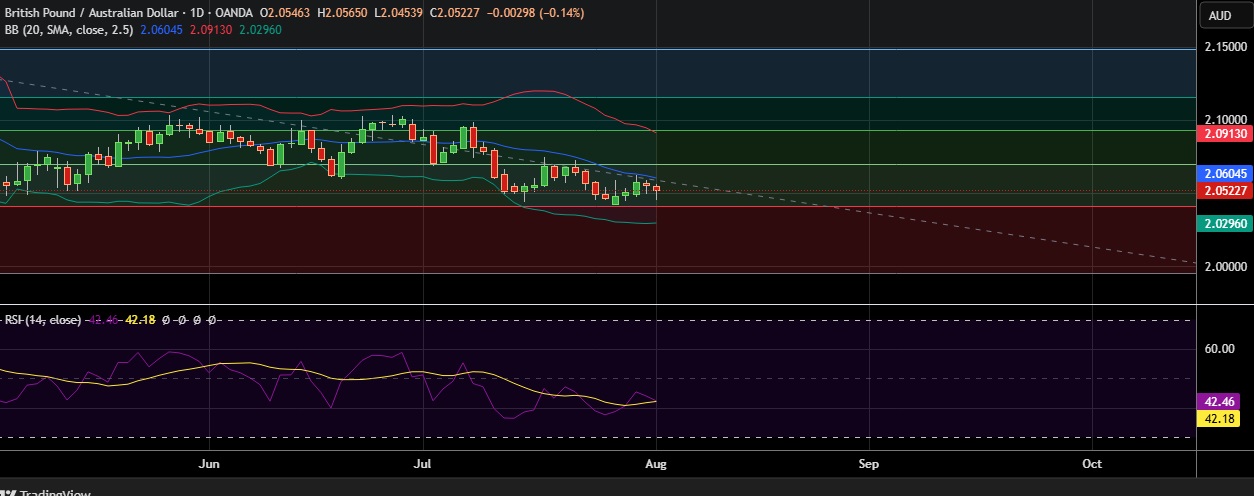Click the 2.00000 price scale level
Viewport: 1254px width, 496px height.
pos(1225,266)
